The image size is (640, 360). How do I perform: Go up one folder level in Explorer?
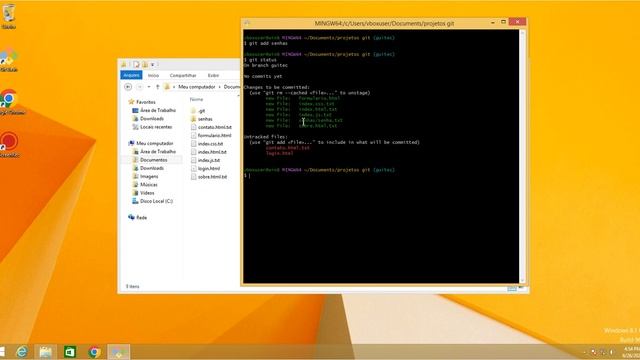click(158, 87)
